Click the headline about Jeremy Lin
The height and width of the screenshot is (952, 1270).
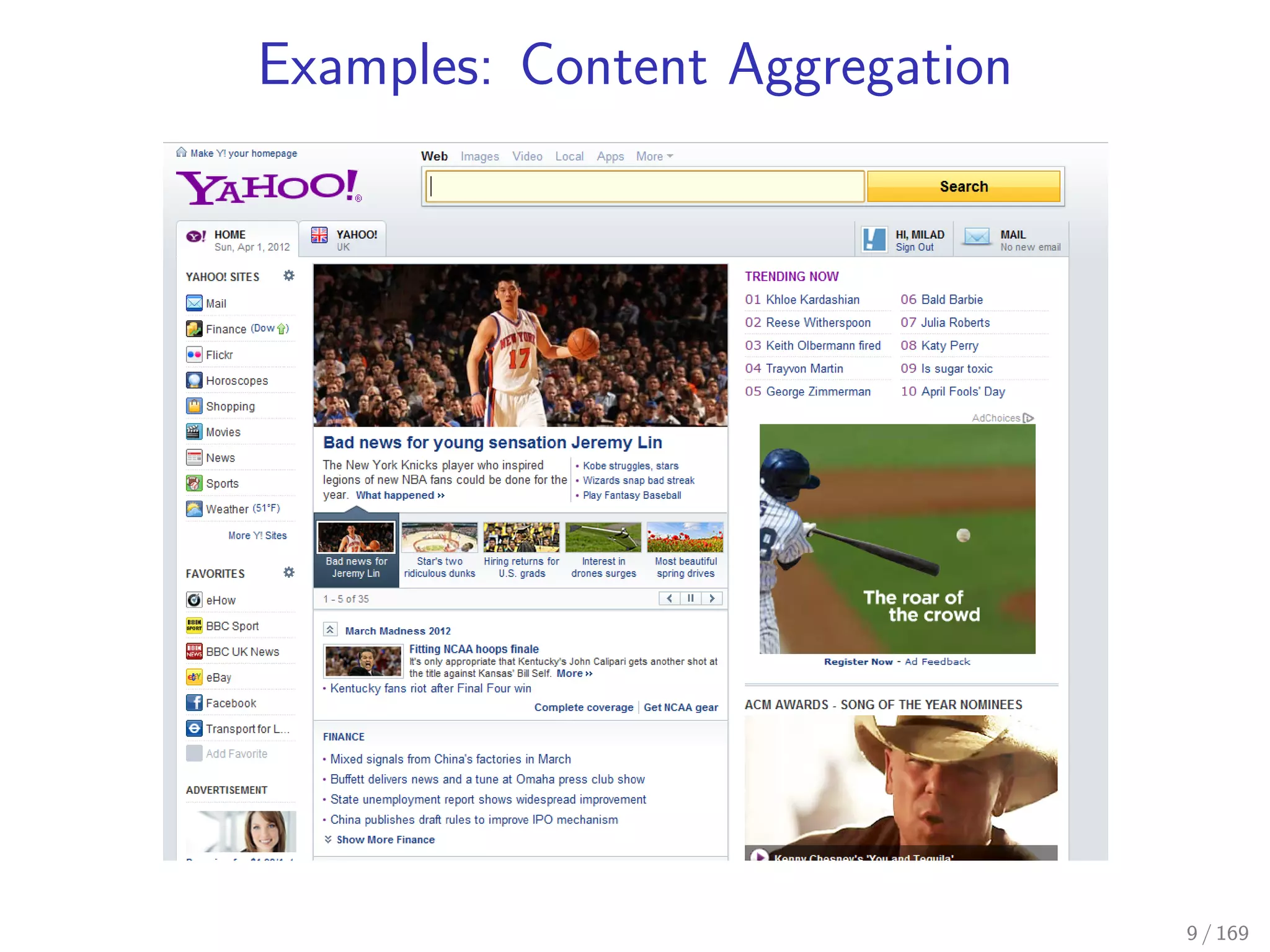(x=492, y=443)
